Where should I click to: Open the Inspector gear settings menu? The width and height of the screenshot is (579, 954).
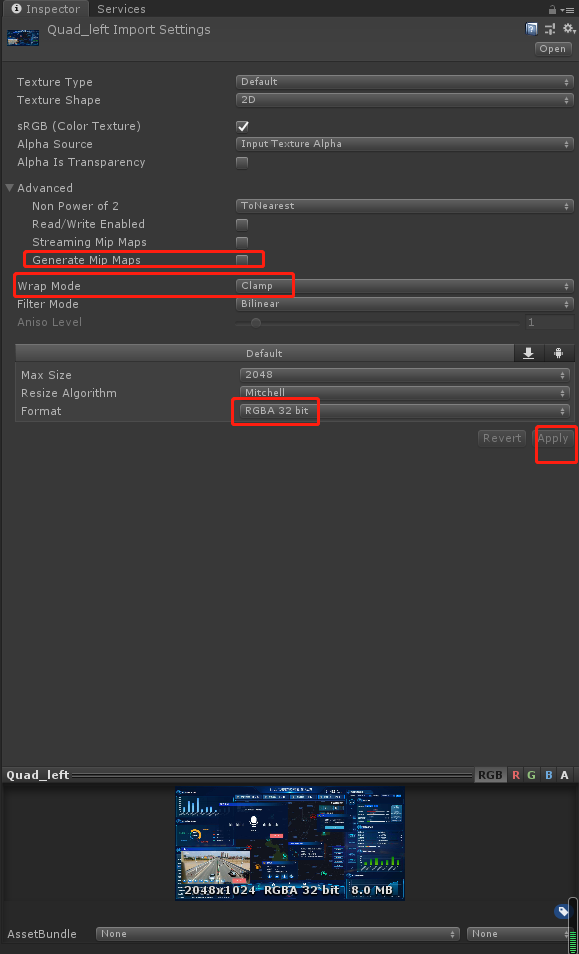(568, 29)
